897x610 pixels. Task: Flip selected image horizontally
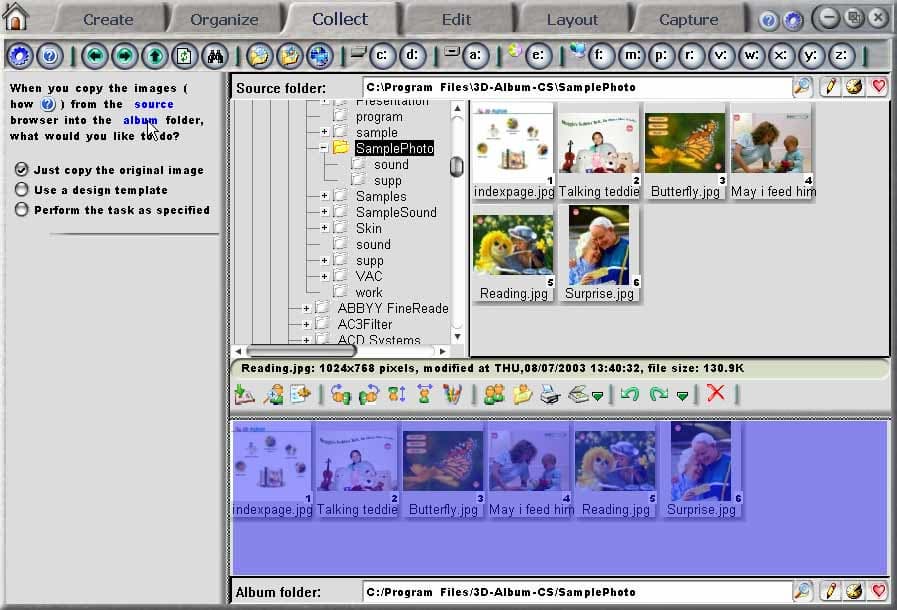tap(424, 394)
